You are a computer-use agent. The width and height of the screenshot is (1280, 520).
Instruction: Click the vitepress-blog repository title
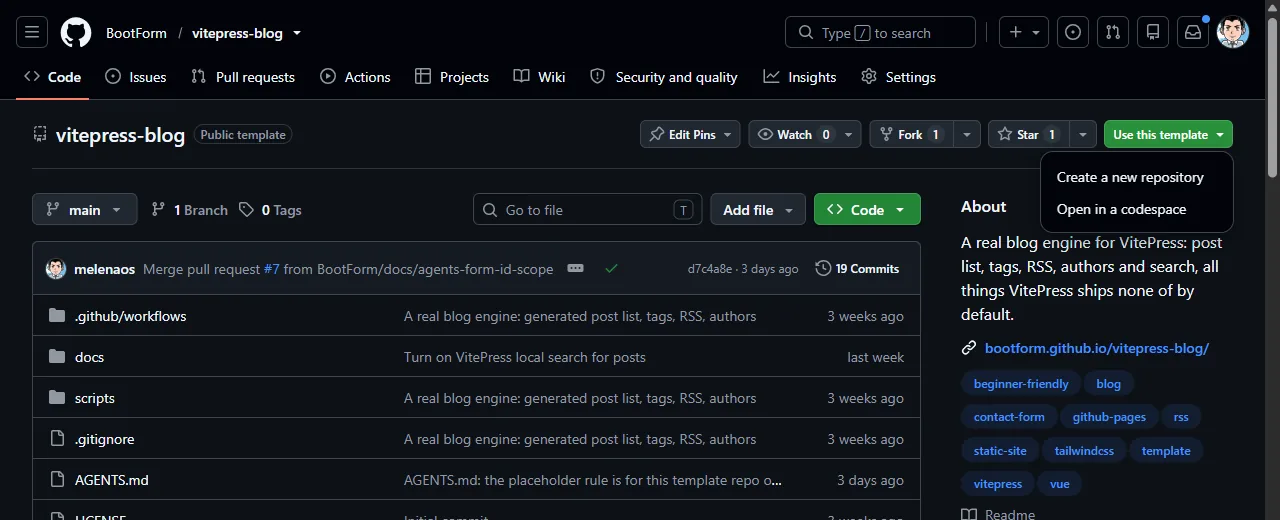click(x=120, y=135)
